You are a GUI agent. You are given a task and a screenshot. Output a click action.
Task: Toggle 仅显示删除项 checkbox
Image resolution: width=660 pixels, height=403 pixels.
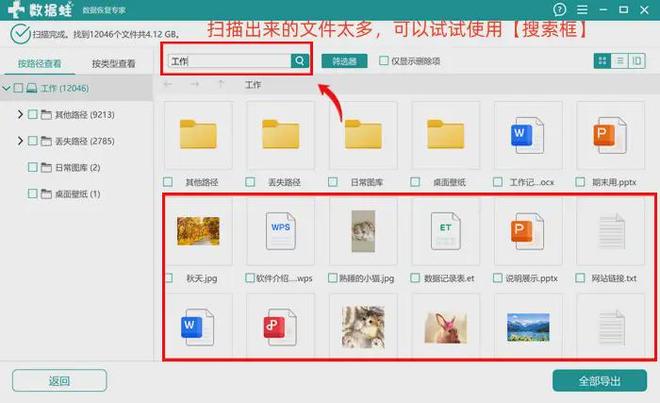click(383, 61)
